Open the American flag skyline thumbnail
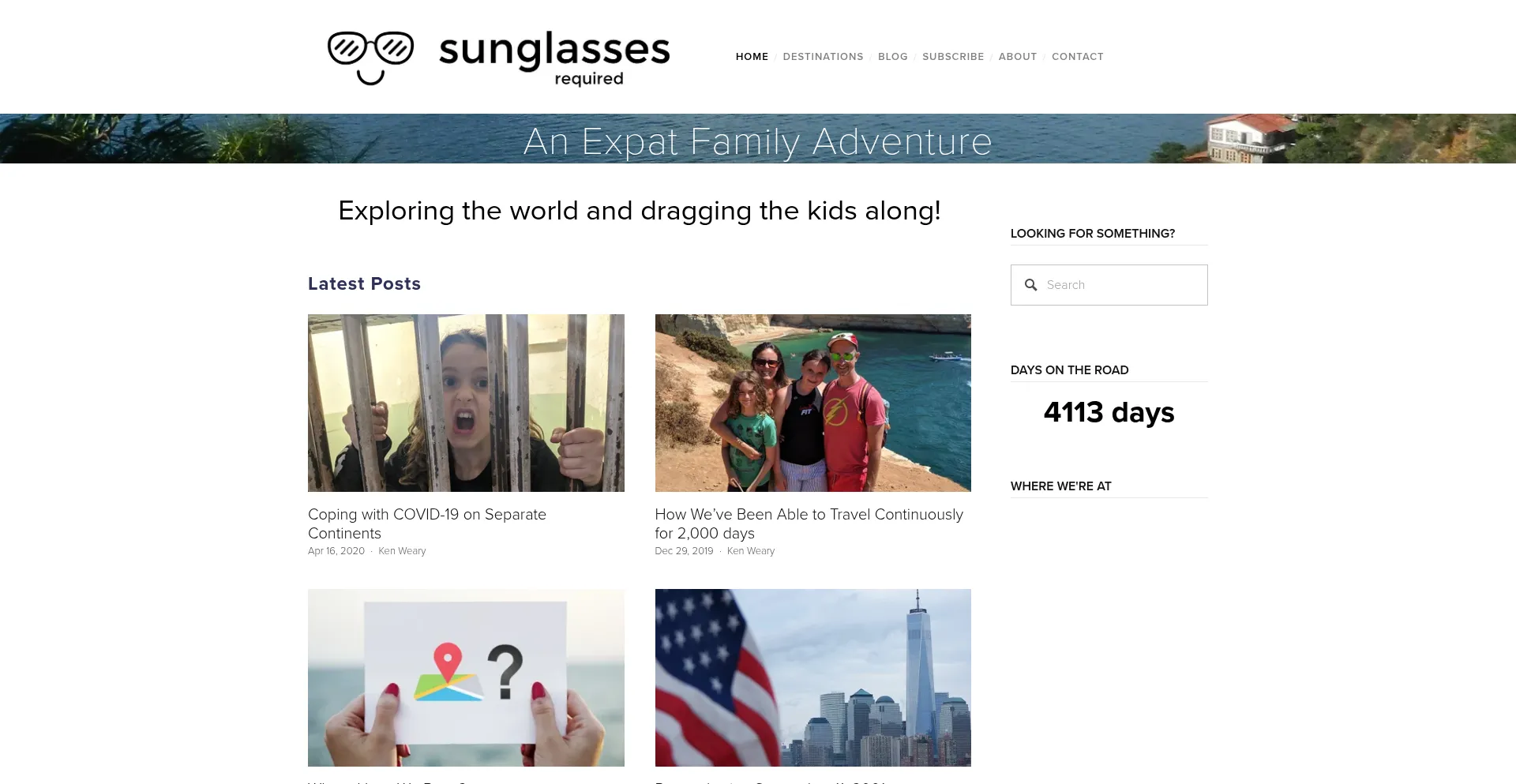This screenshot has width=1516, height=784. (812, 677)
